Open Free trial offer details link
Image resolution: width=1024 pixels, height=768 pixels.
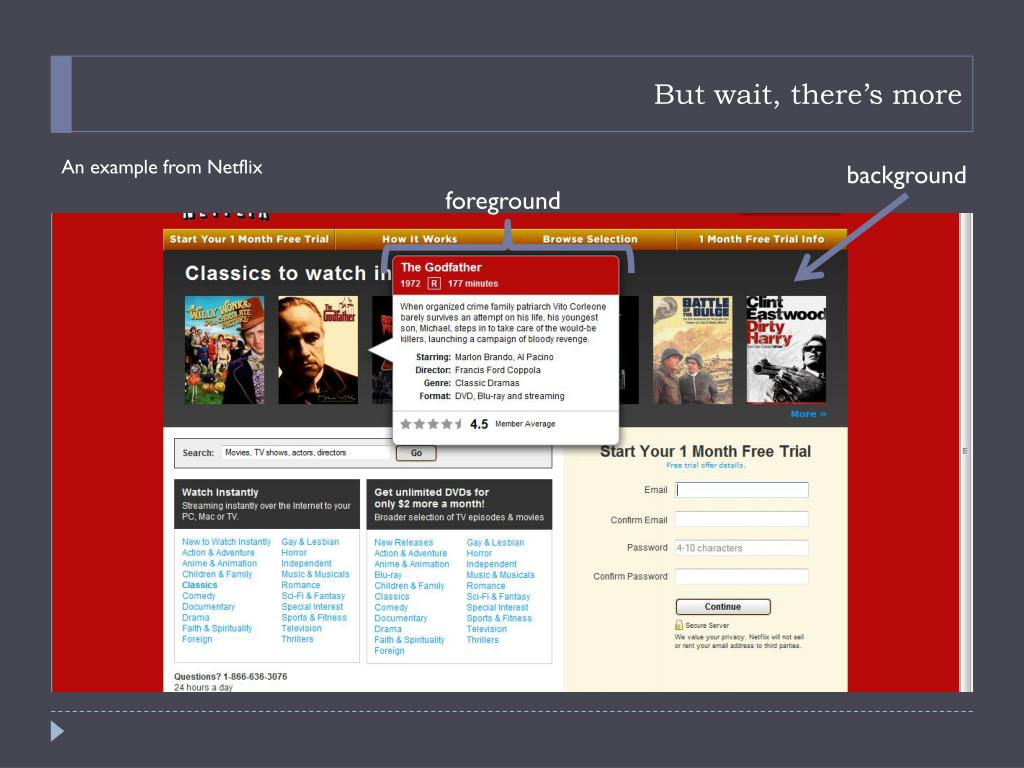pyautogui.click(x=705, y=466)
